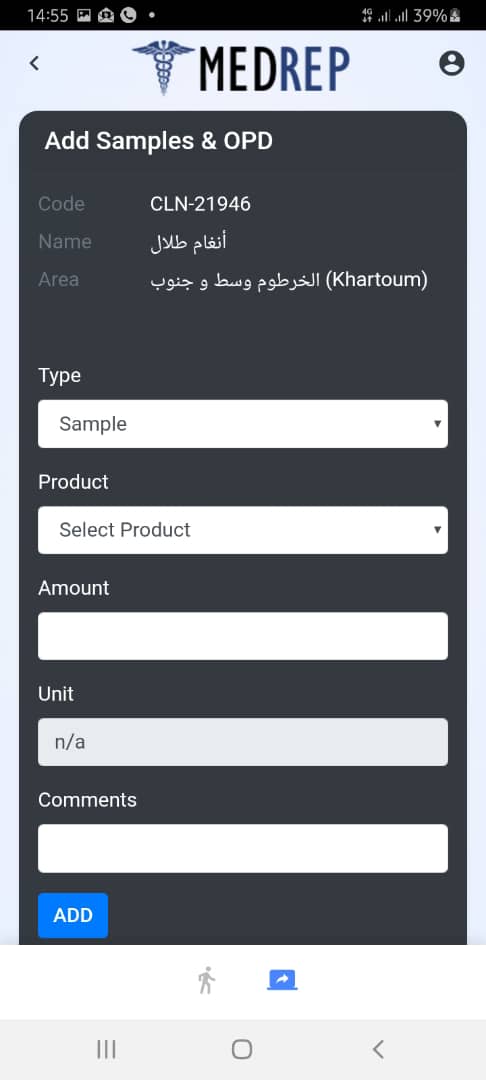The height and width of the screenshot is (1080, 486).
Task: Tap the client code CLN-21946
Action: [x=200, y=204]
